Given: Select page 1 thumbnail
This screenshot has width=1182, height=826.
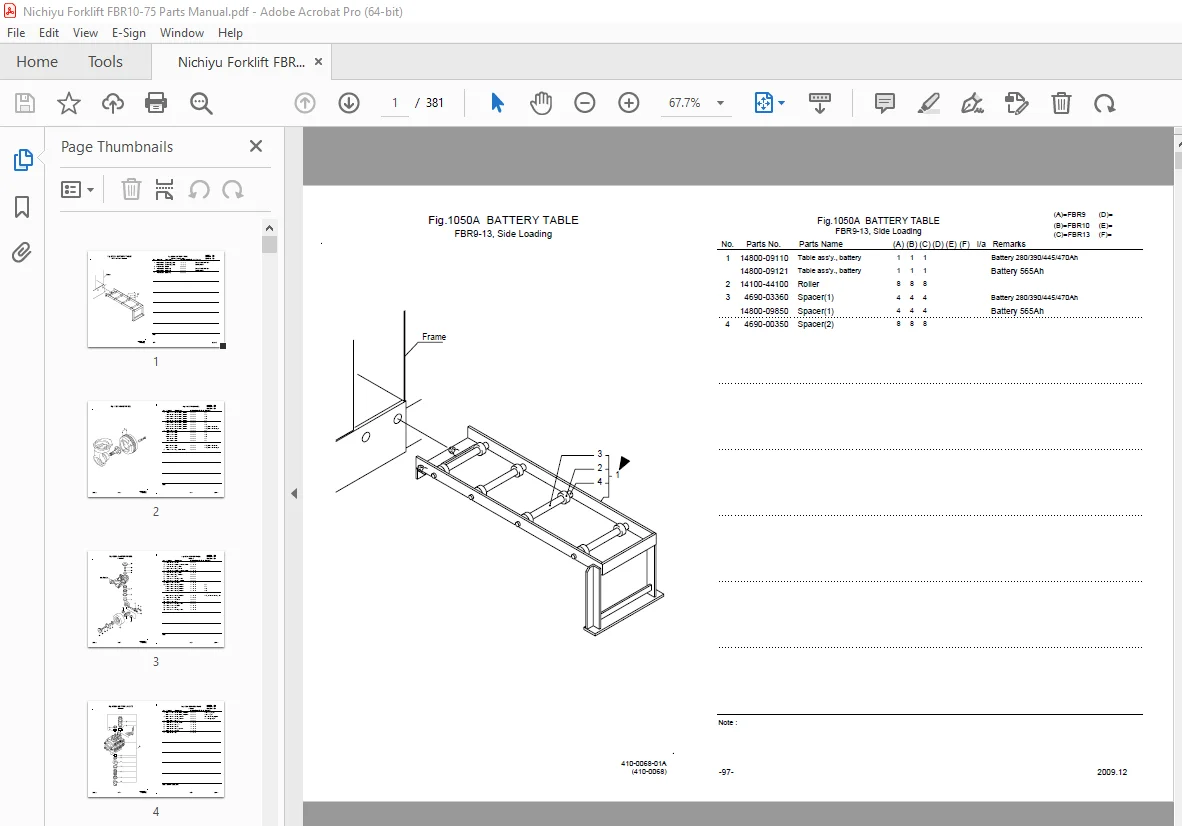Looking at the screenshot, I should (x=156, y=299).
